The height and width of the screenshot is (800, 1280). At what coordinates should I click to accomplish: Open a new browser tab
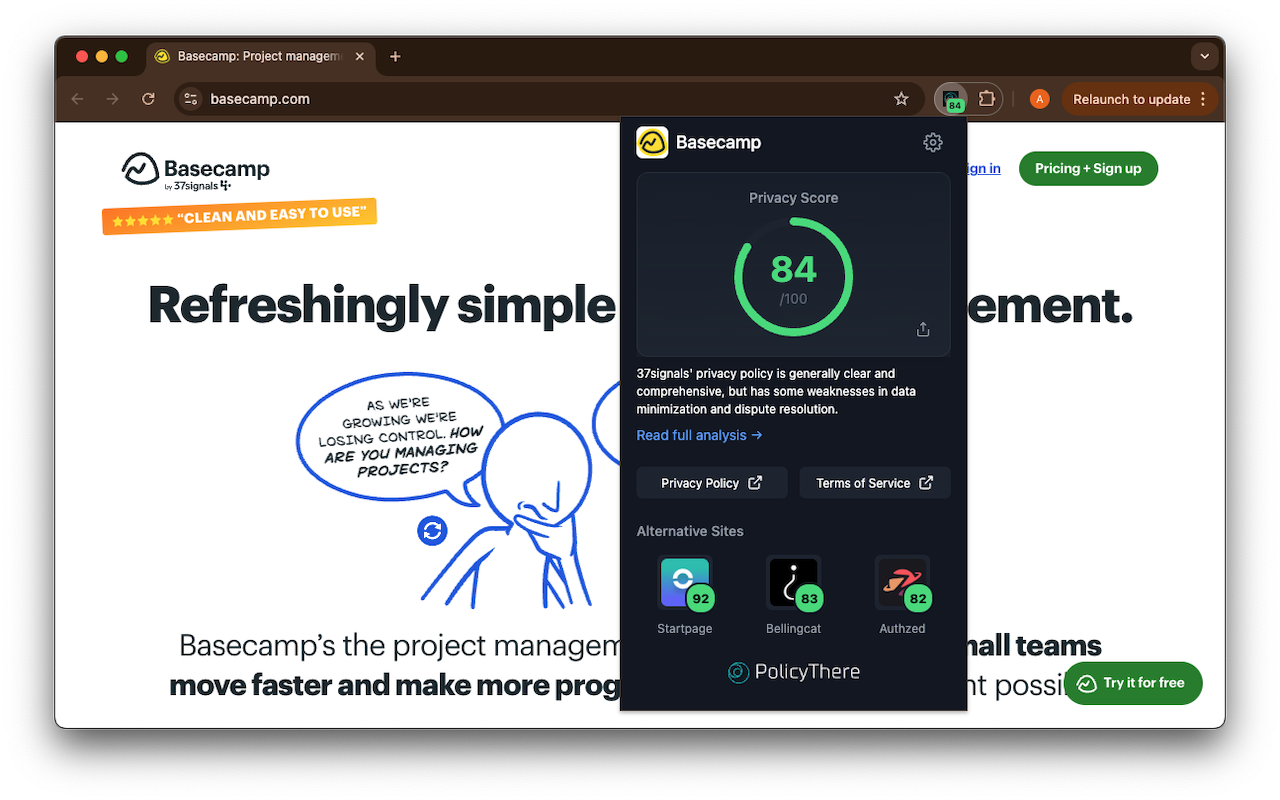(395, 56)
